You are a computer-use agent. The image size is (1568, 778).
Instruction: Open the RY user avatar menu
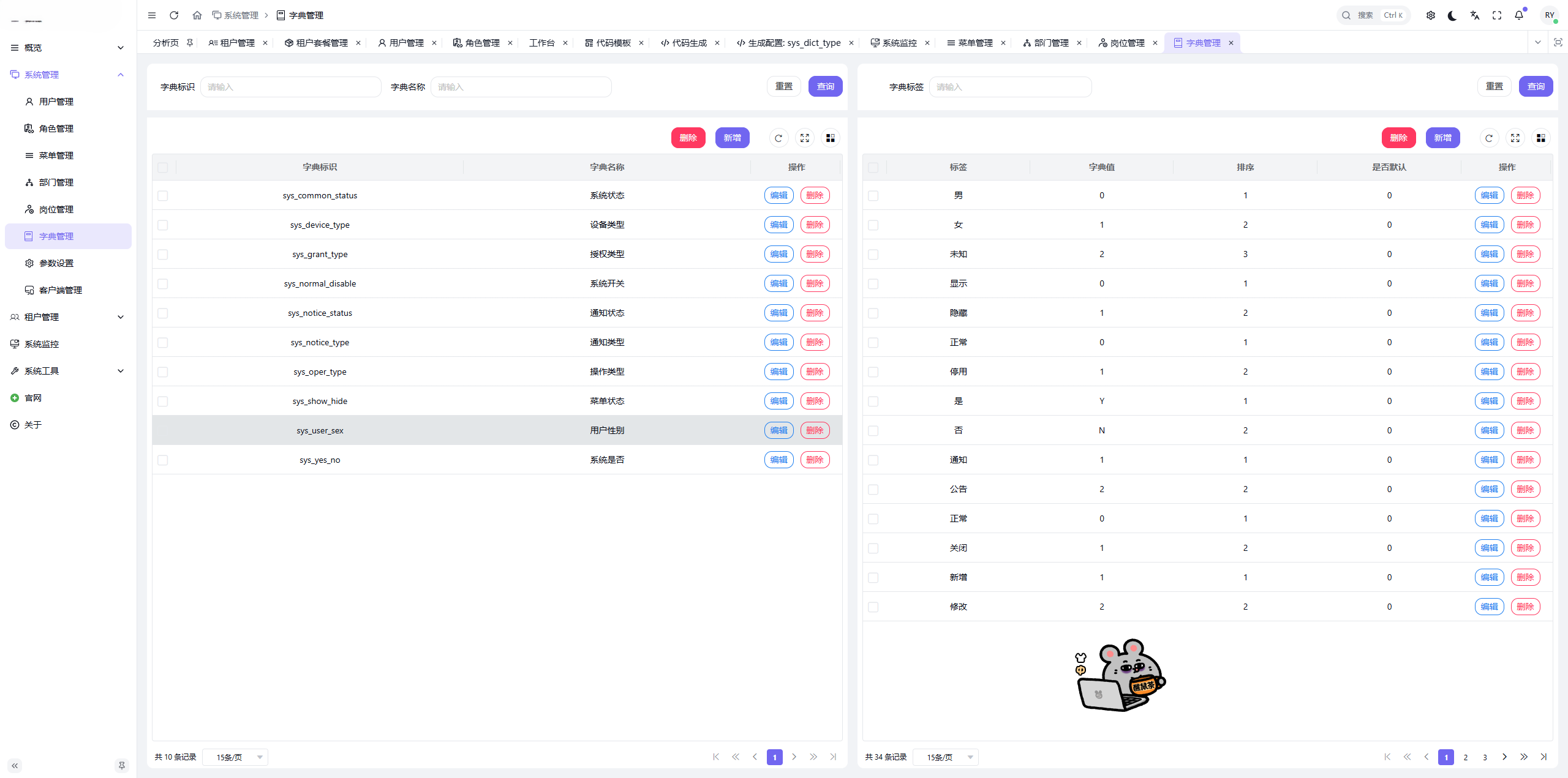coord(1549,15)
